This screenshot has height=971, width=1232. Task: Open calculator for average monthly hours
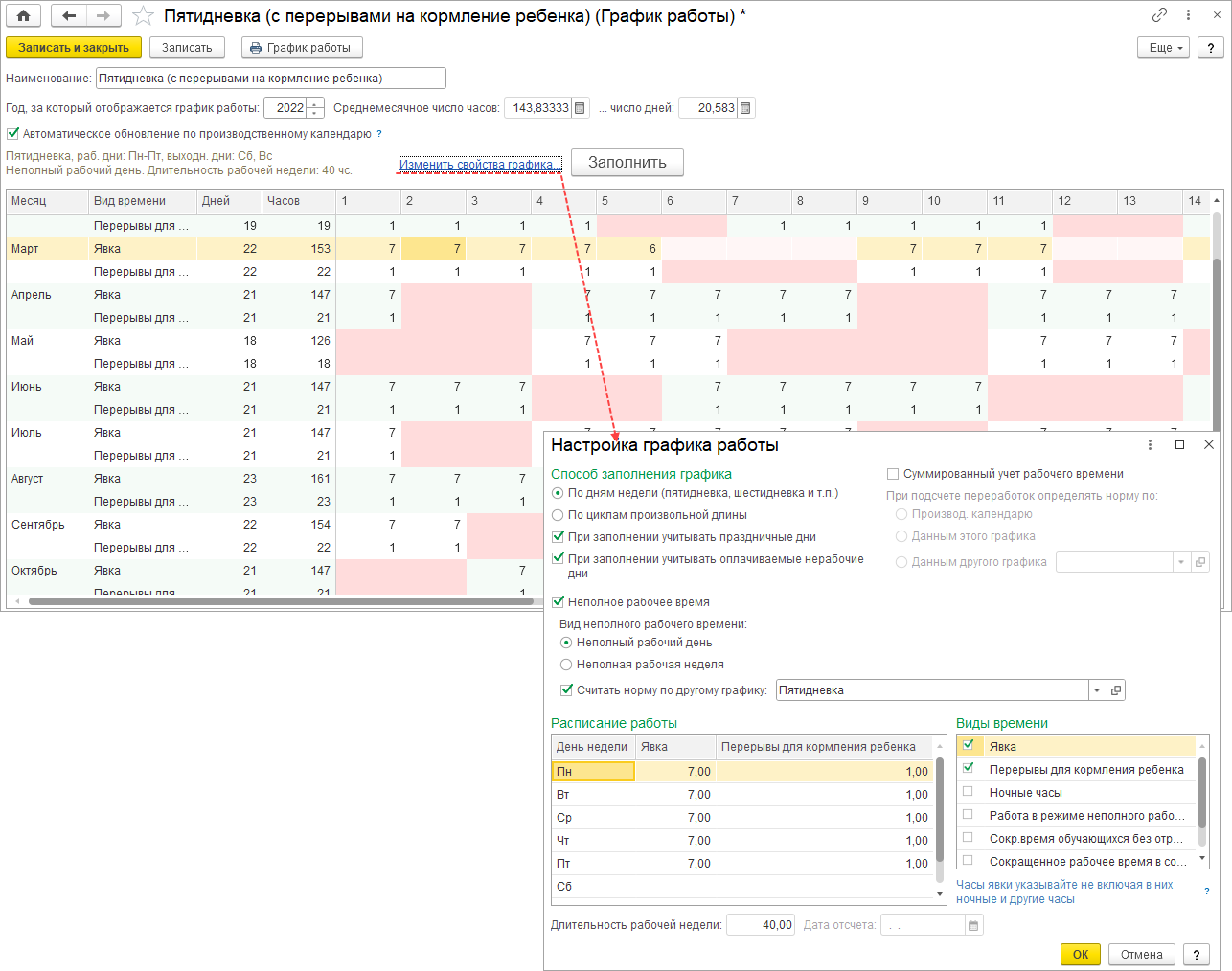[581, 108]
